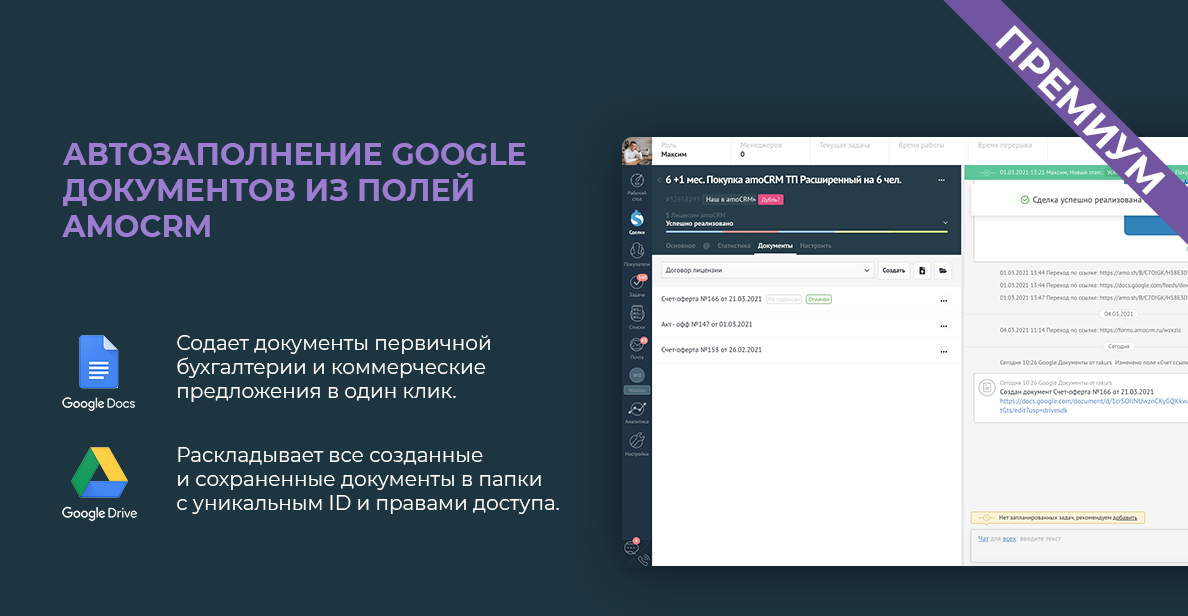The height and width of the screenshot is (616, 1188).
Task: Open the docs.google.com document link
Action: (x=1093, y=405)
